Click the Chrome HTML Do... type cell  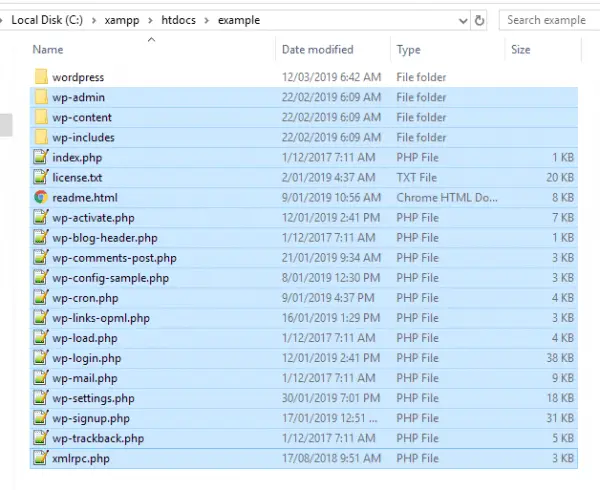(447, 197)
